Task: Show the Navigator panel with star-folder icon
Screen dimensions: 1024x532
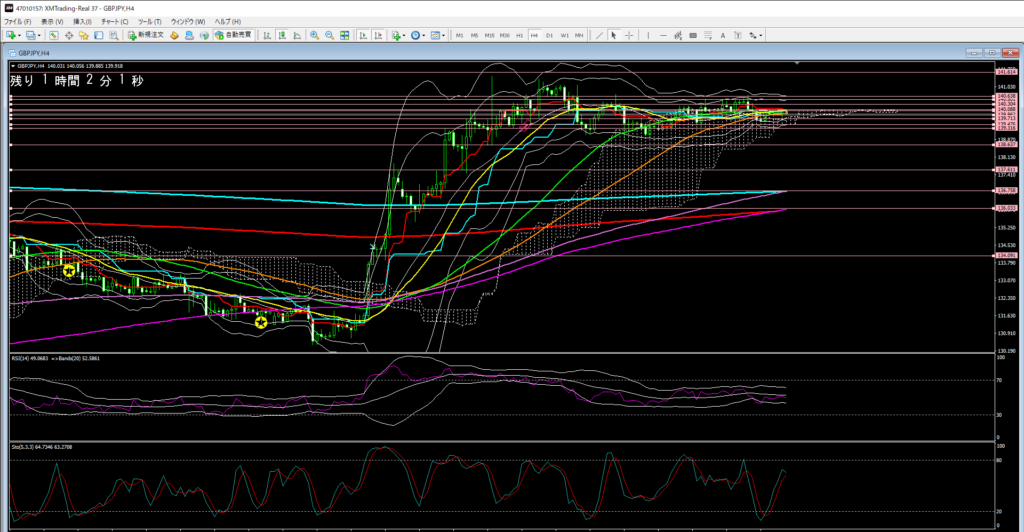Action: coord(84,35)
